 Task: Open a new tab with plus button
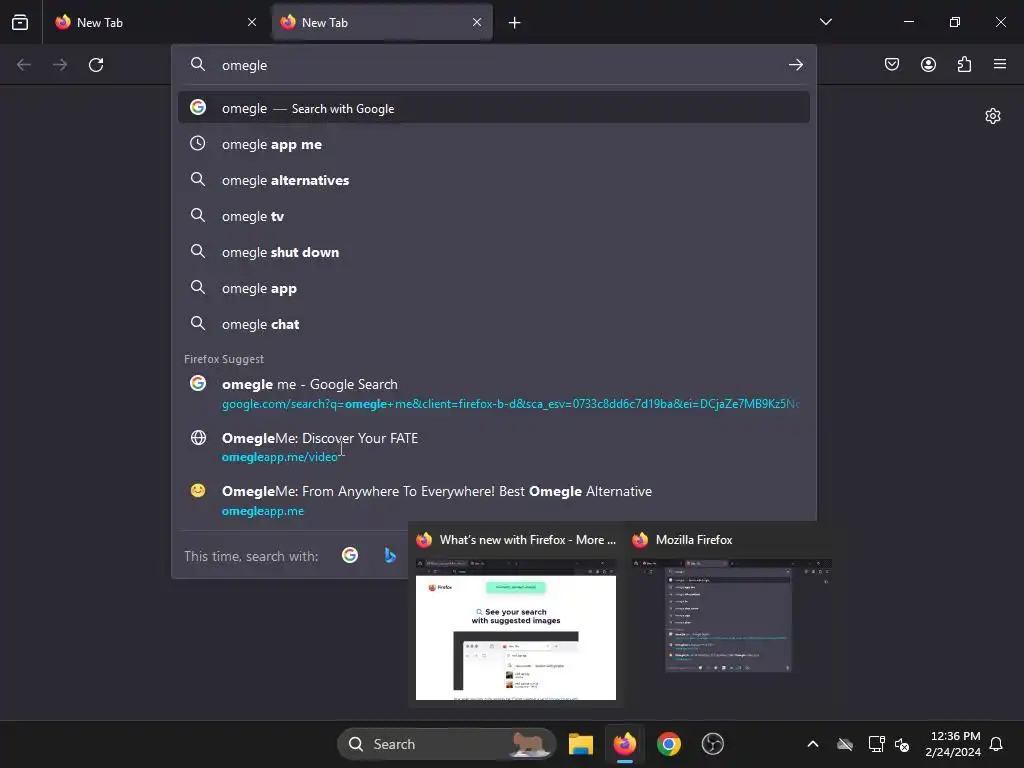pyautogui.click(x=515, y=23)
